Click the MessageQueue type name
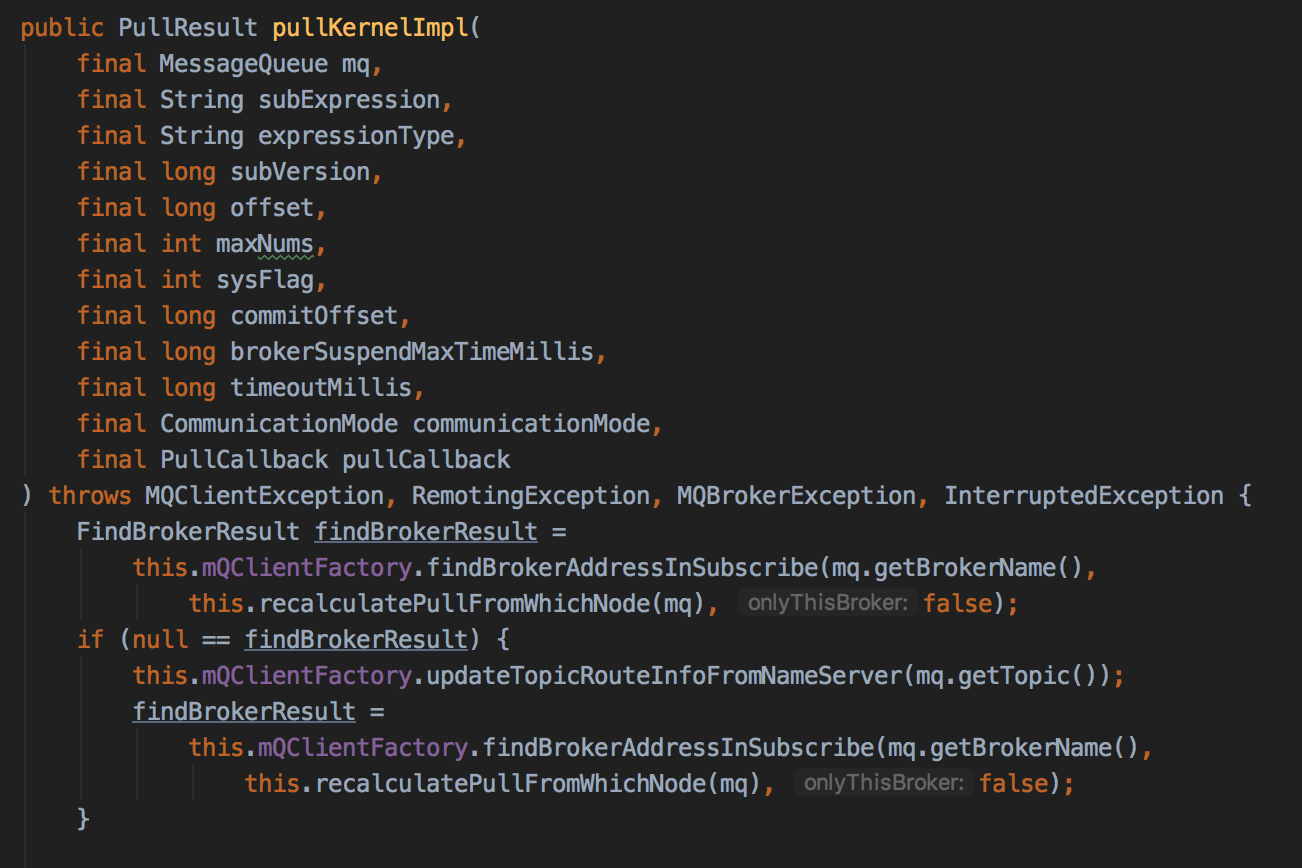 pyautogui.click(x=244, y=64)
